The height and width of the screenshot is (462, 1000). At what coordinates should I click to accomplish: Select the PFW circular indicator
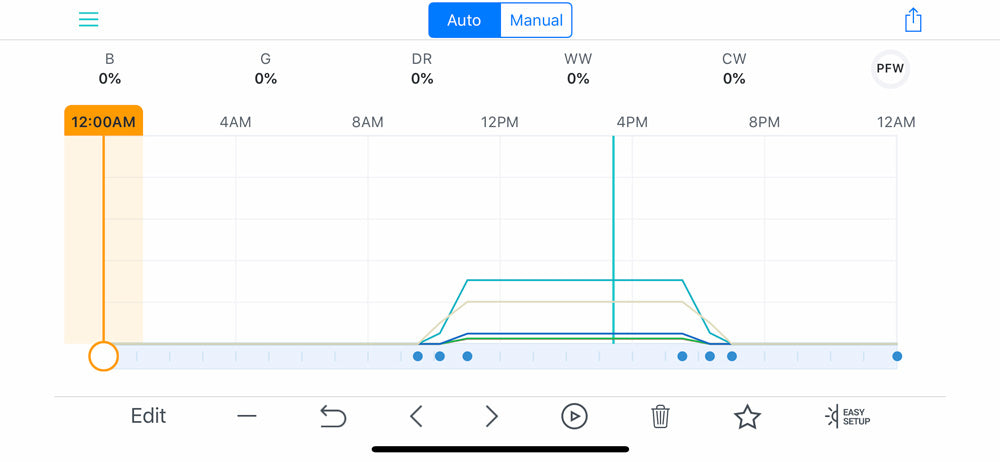point(890,69)
